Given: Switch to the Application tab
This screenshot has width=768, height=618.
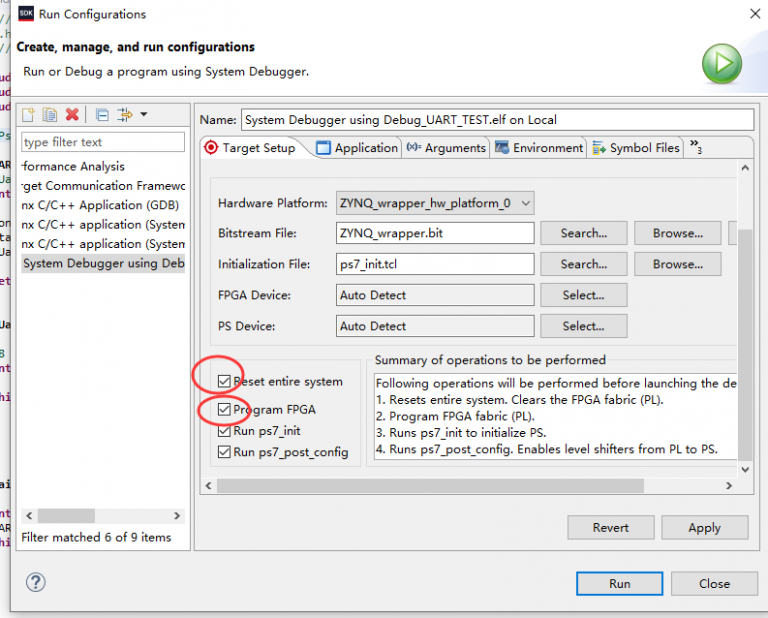Looking at the screenshot, I should pyautogui.click(x=357, y=148).
